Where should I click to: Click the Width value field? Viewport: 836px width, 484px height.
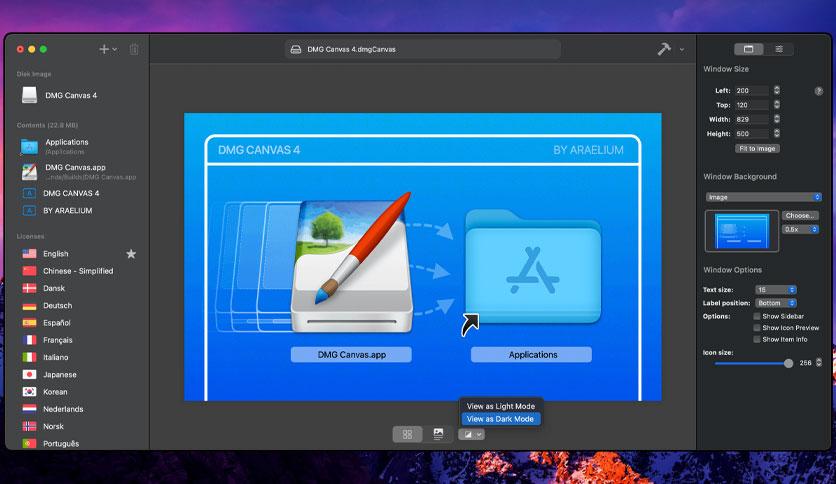tap(752, 119)
